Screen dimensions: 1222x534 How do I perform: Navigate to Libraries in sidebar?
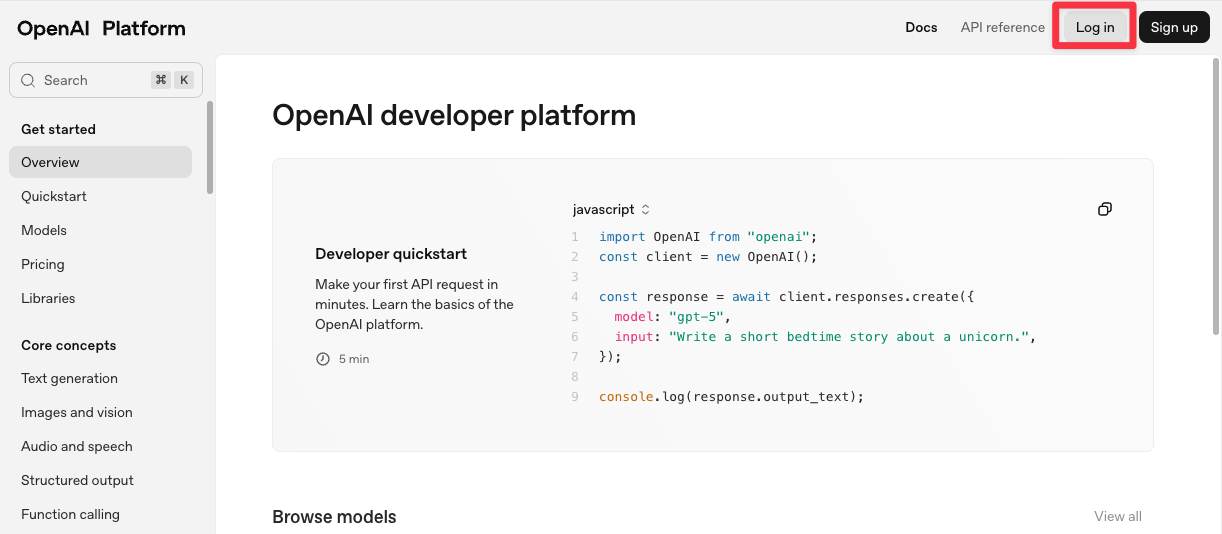[x=48, y=298]
